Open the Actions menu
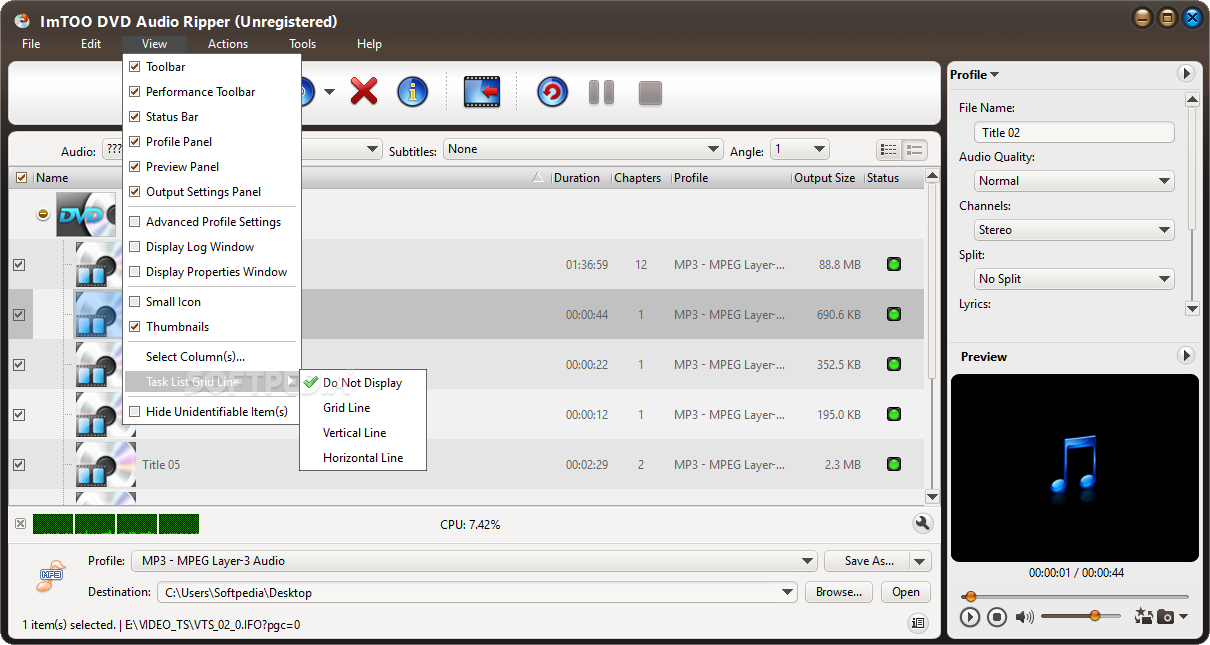Viewport: 1210px width, 645px height. pyautogui.click(x=228, y=44)
